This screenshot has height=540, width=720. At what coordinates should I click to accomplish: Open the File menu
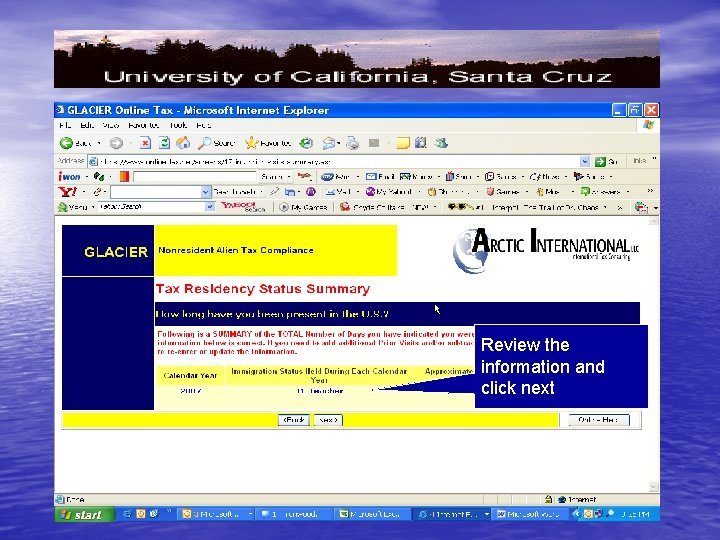pyautogui.click(x=65, y=125)
